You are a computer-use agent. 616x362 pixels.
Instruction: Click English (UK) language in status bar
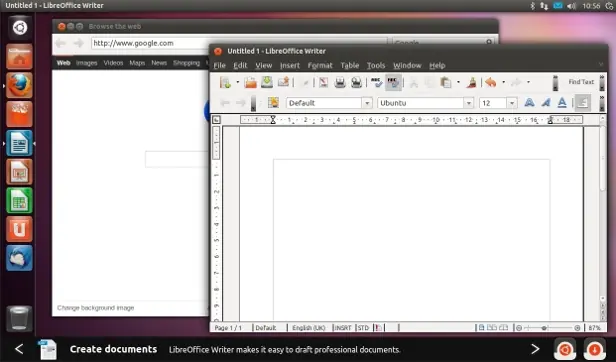coord(309,328)
